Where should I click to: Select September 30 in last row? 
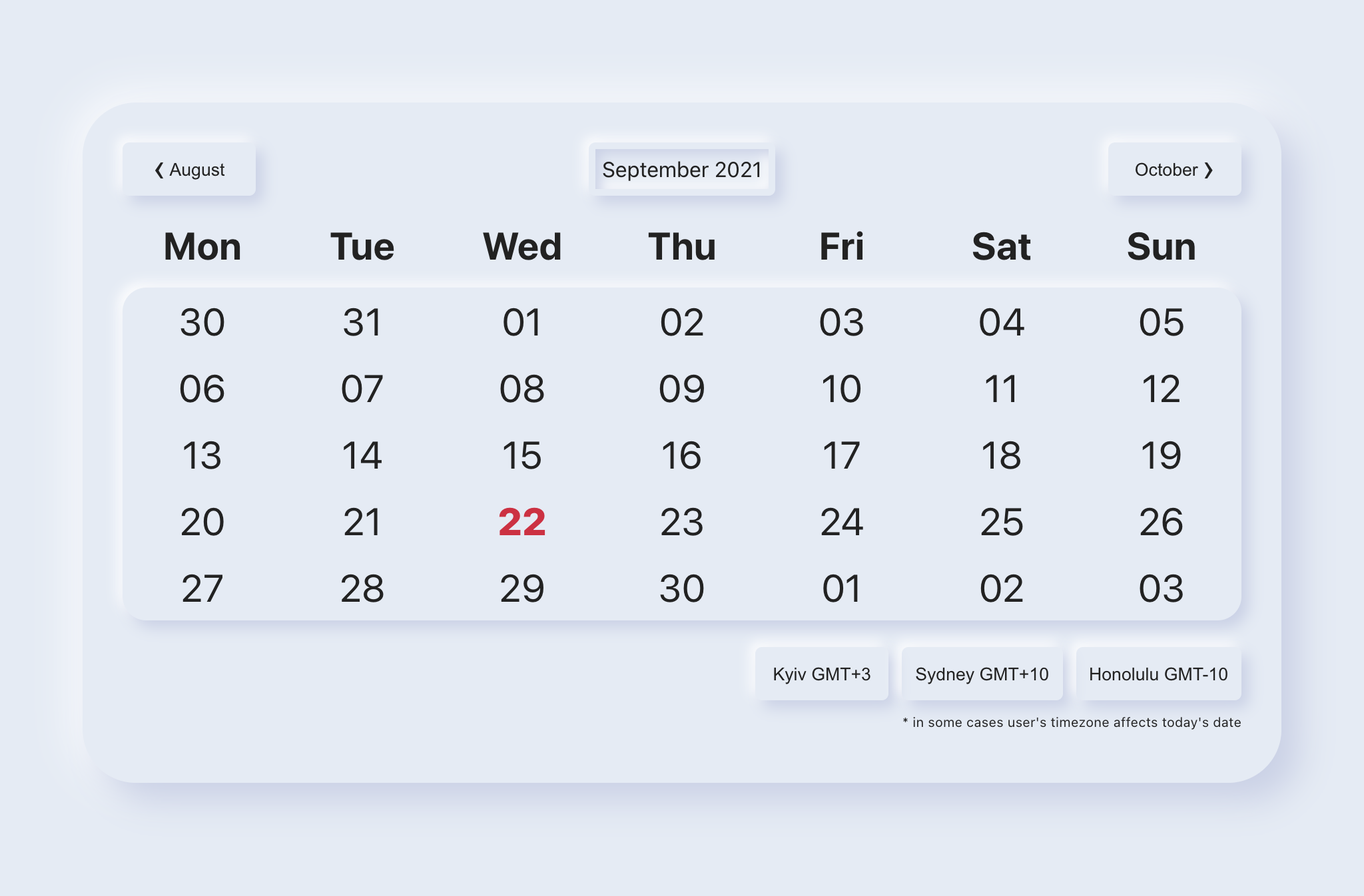[x=681, y=588]
